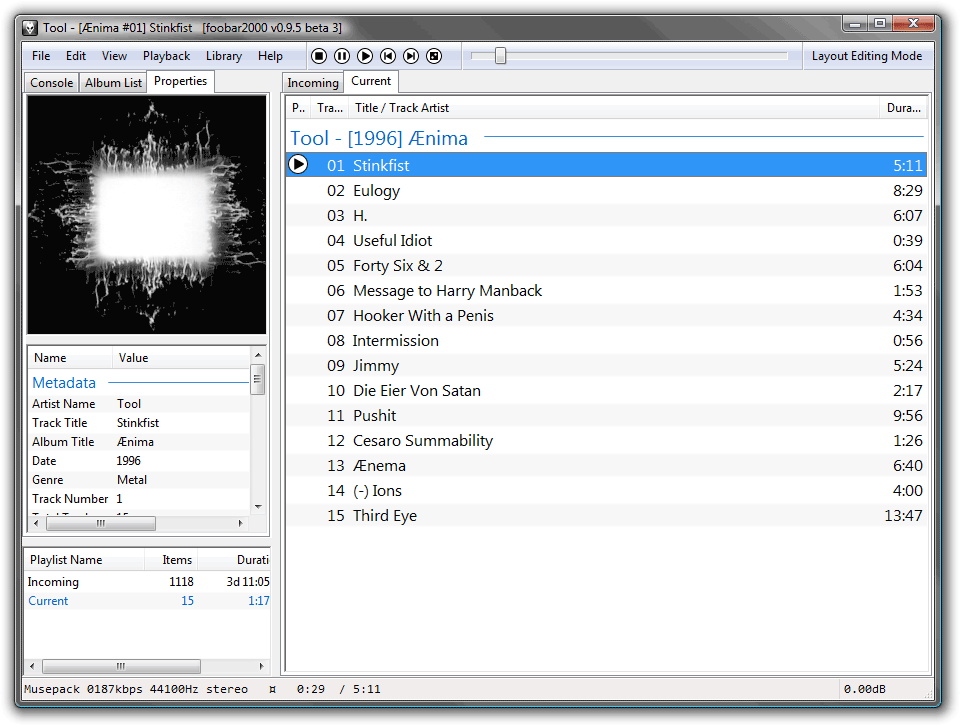This screenshot has height=726, width=960.
Task: Open the Library menu
Action: pyautogui.click(x=223, y=56)
